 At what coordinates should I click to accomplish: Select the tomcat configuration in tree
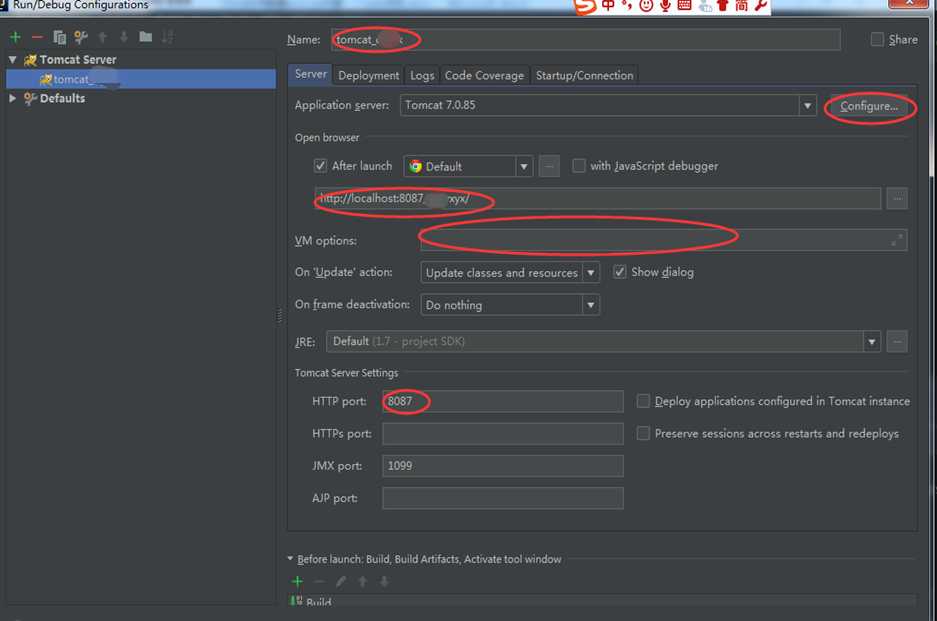click(x=141, y=79)
